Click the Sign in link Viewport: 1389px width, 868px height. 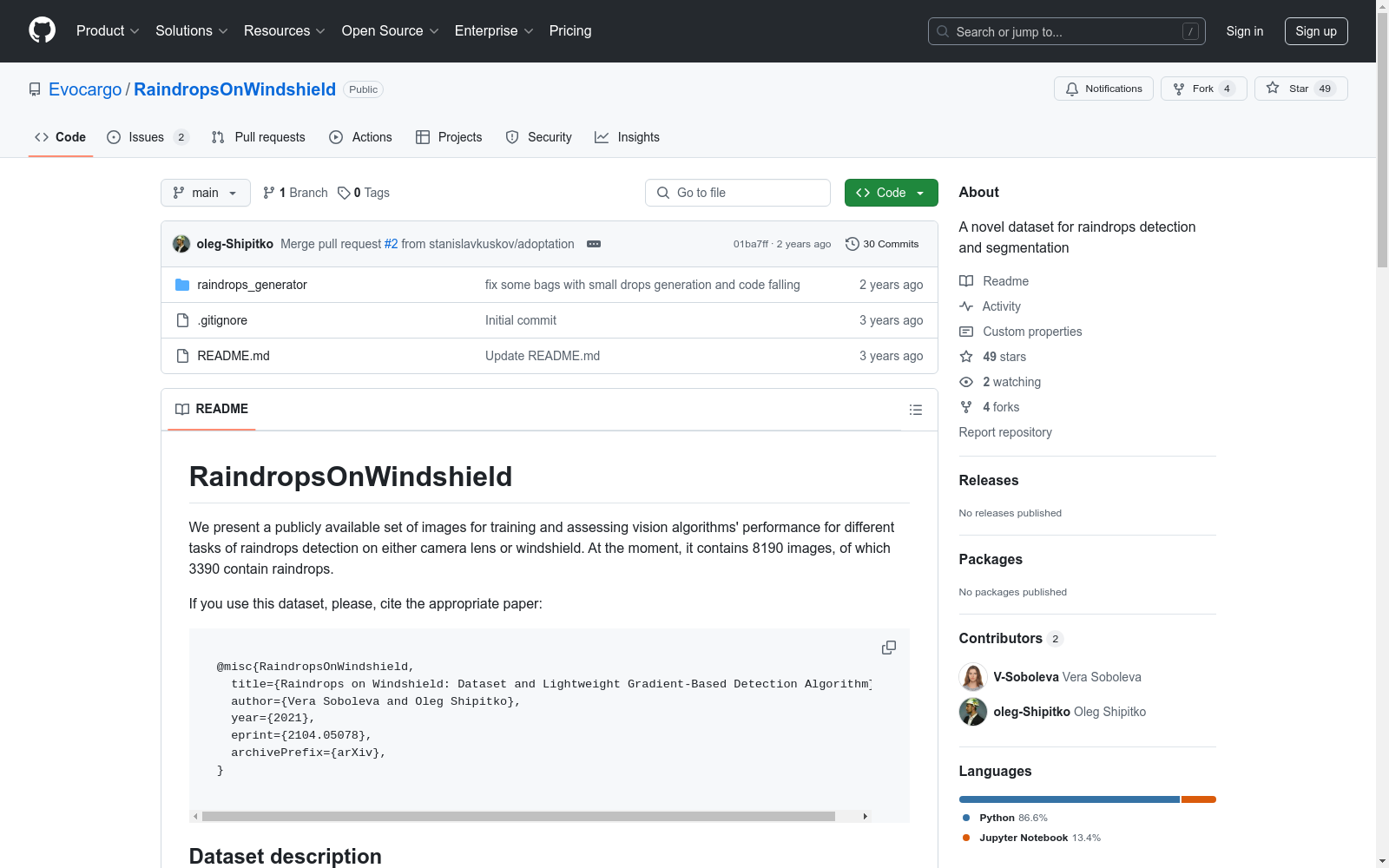tap(1245, 31)
